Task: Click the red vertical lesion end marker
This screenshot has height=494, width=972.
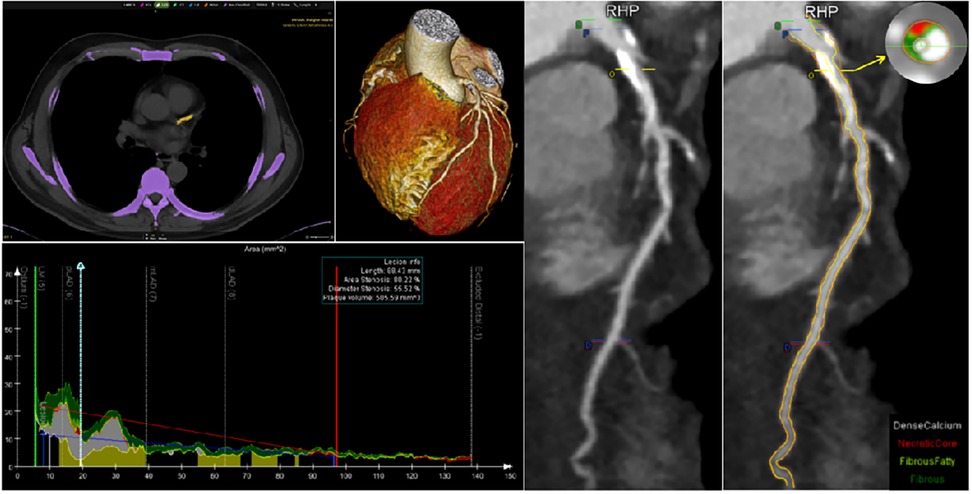Action: click(x=337, y=366)
